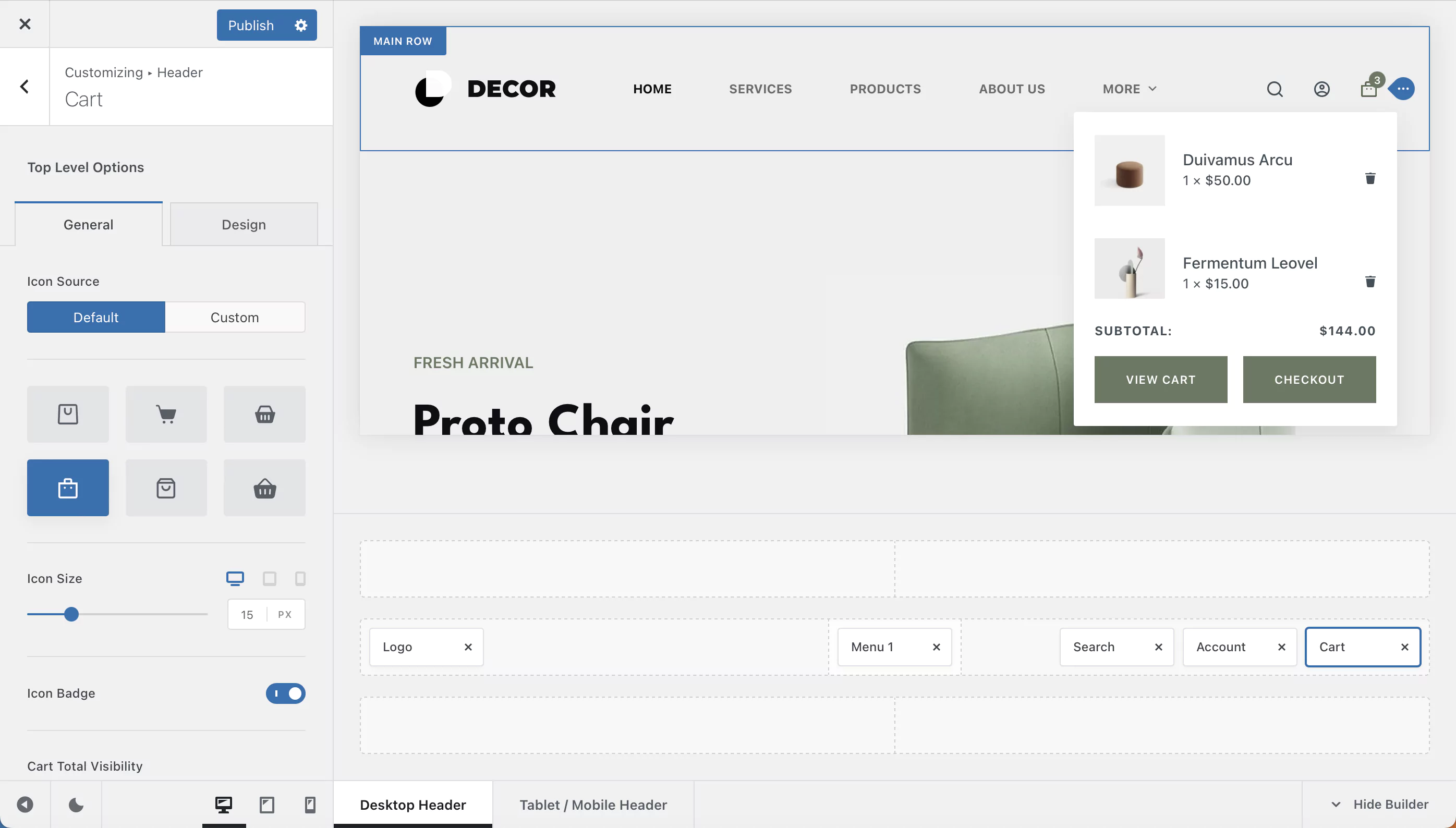The image size is (1456, 828).
Task: Remove the Logo builder item
Action: 468,647
